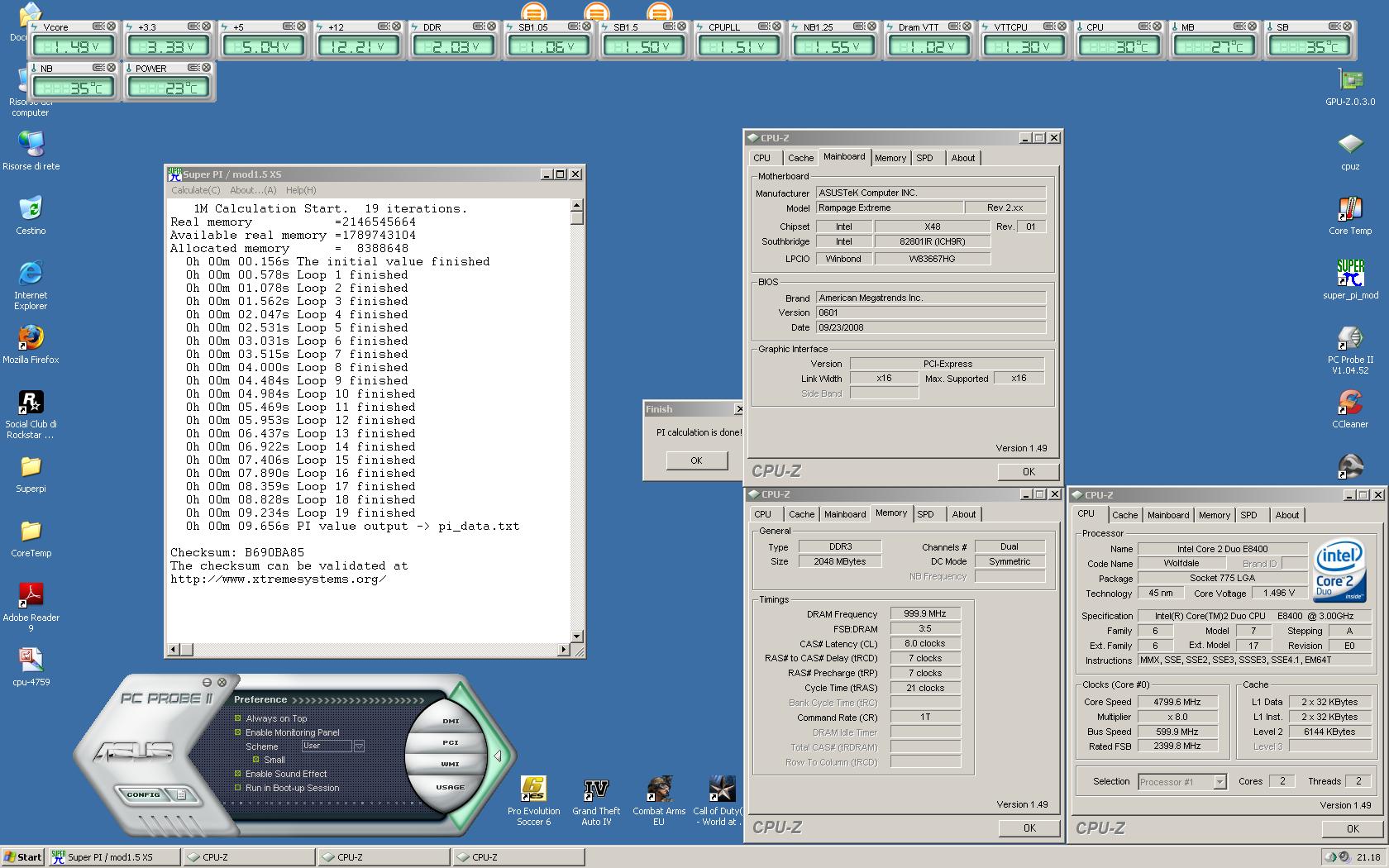Close the Vcore monitor panel
Viewport: 1389px width, 868px height.
pyautogui.click(x=112, y=26)
